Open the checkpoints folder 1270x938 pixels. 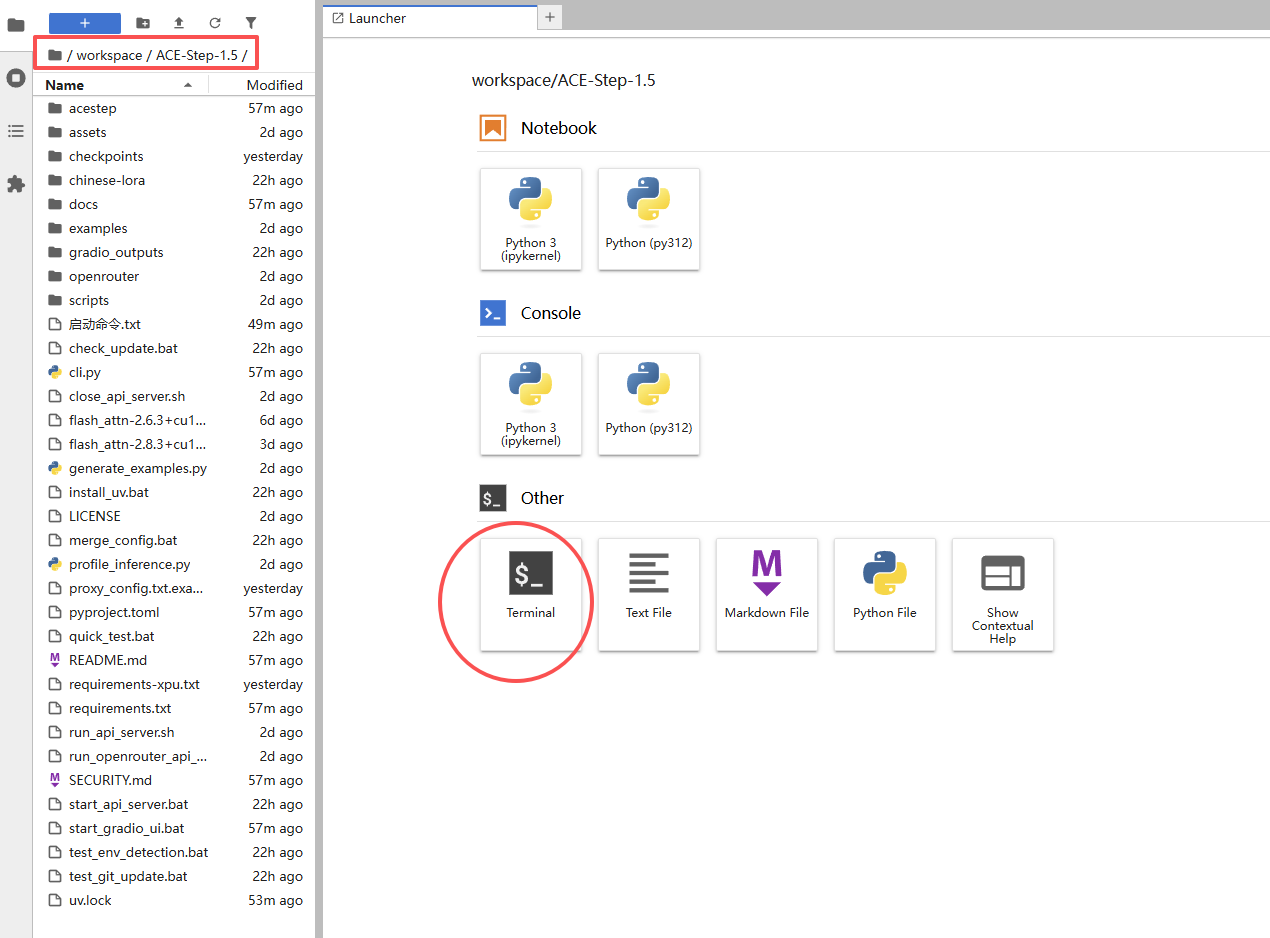[106, 156]
